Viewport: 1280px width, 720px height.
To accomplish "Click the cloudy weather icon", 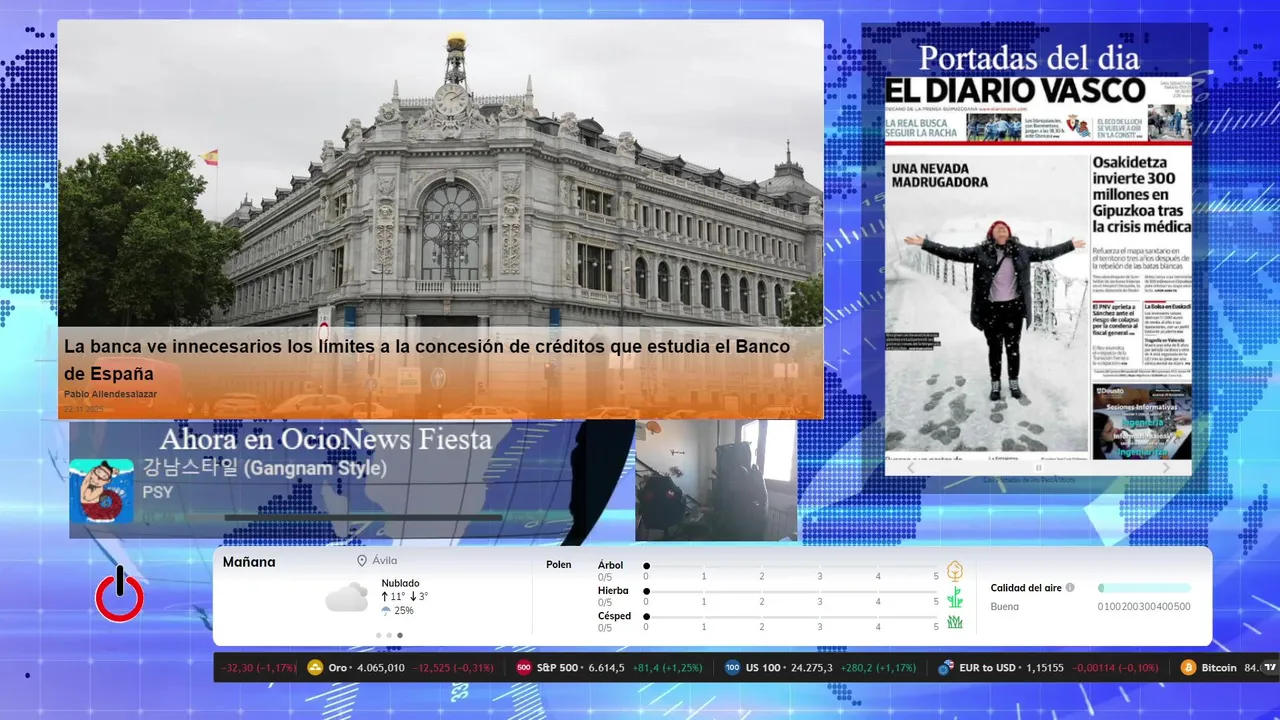I will click(346, 597).
